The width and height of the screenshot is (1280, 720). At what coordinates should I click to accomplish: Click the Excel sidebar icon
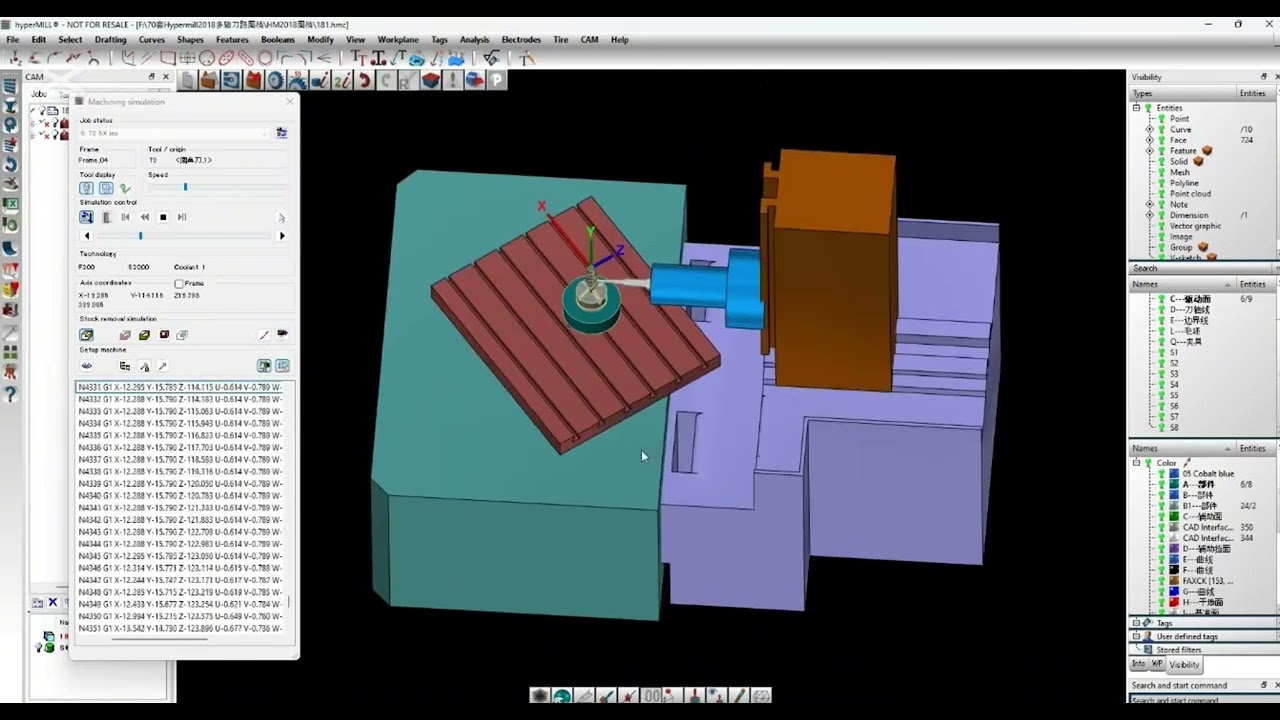10,204
